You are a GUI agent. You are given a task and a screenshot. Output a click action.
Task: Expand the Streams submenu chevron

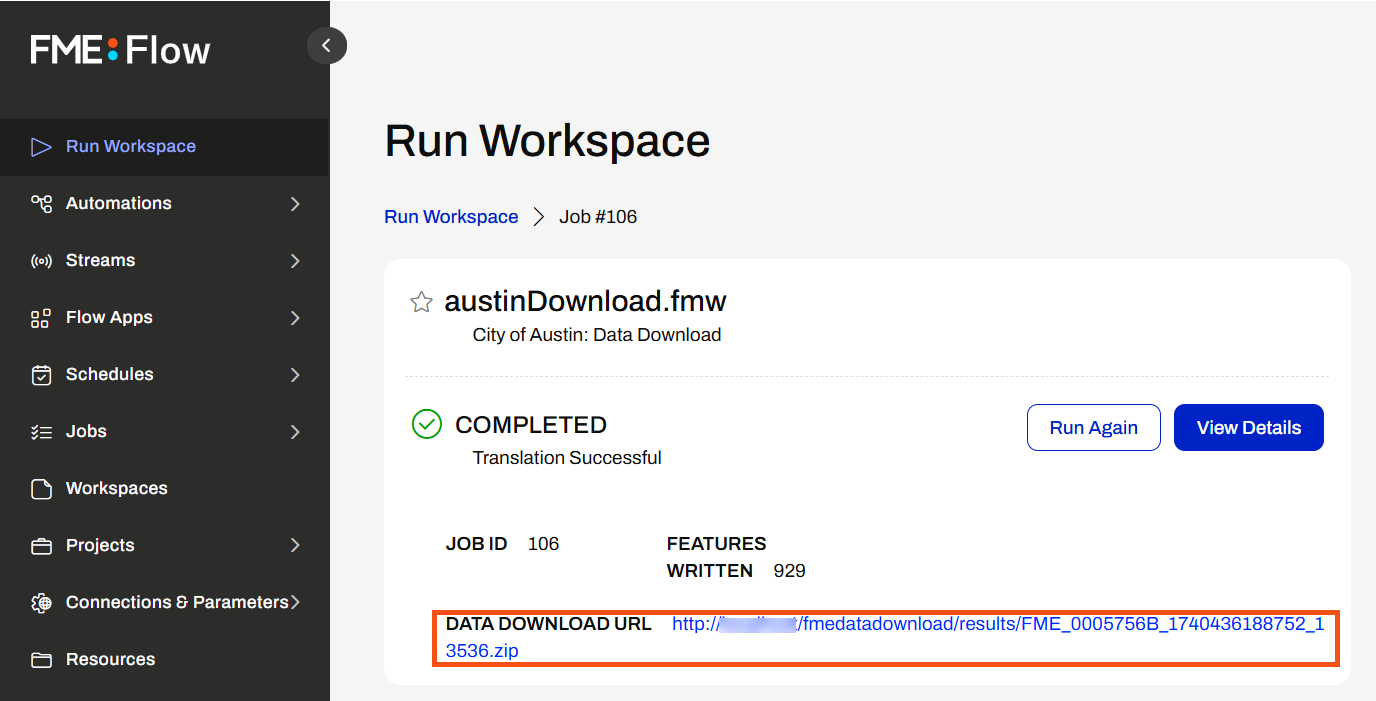coord(295,261)
